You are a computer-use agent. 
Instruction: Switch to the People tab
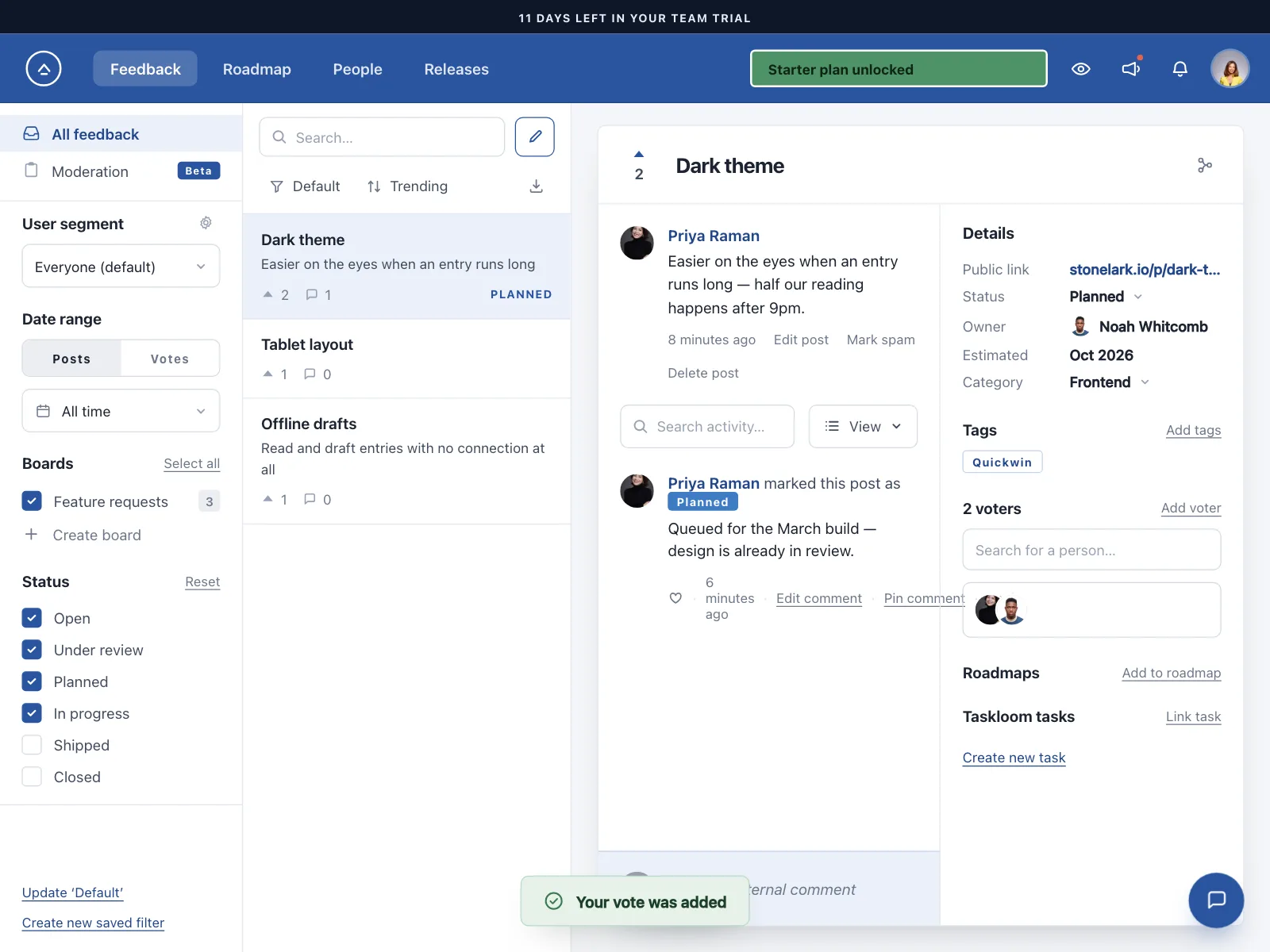358,69
